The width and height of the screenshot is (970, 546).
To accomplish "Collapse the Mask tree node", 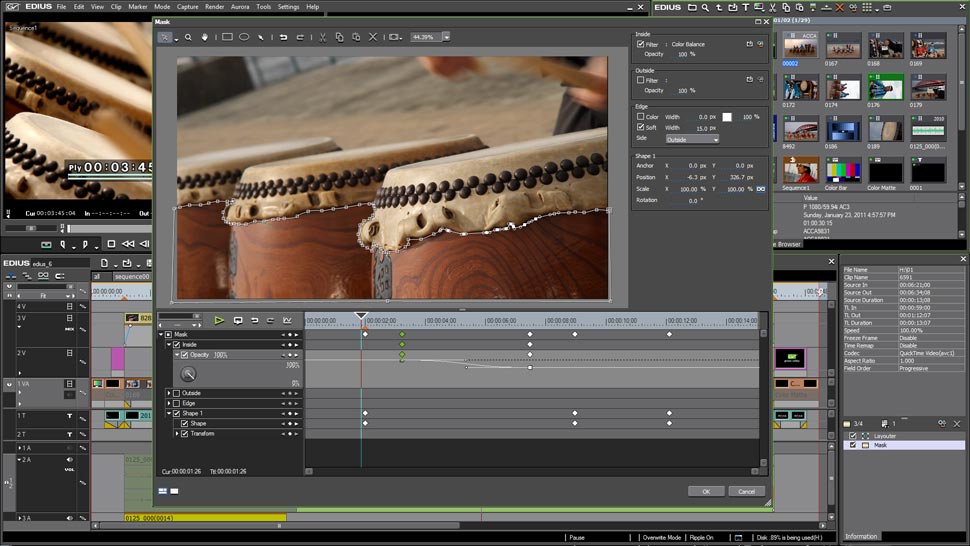I will [x=161, y=335].
